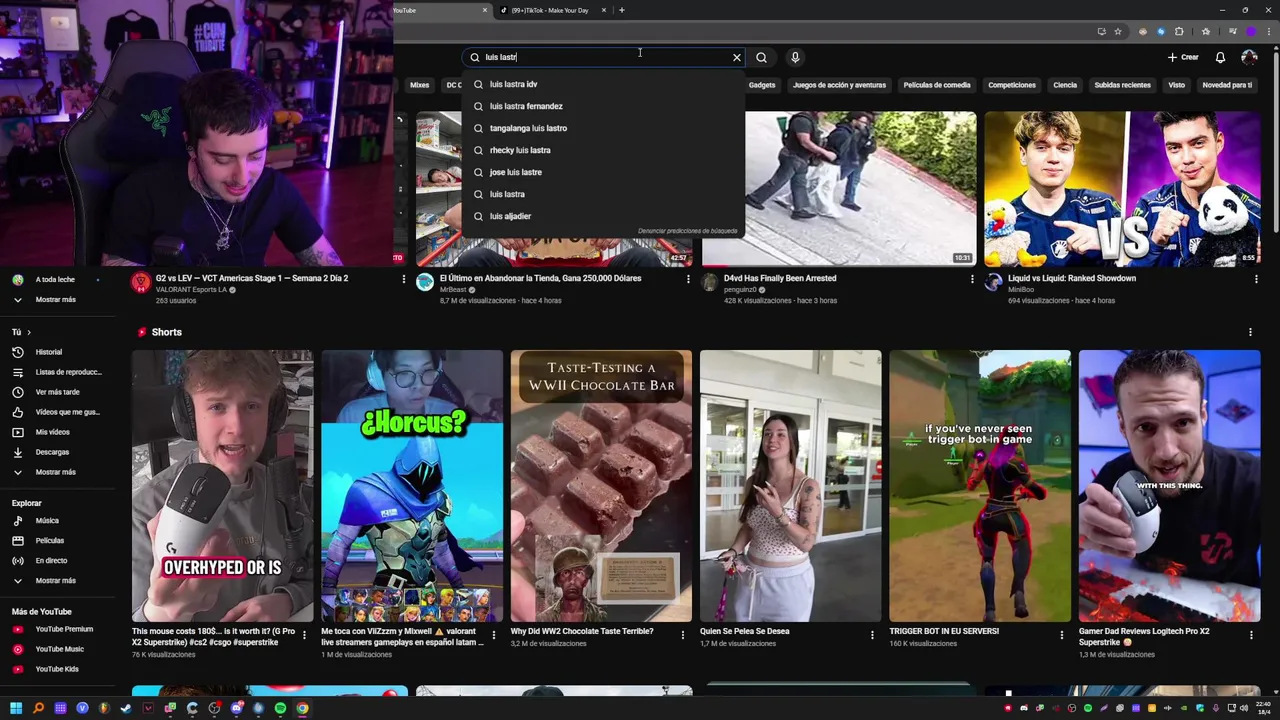Viewport: 1280px width, 720px height.
Task: Bookmark this page with the star icon
Action: pos(1118,31)
